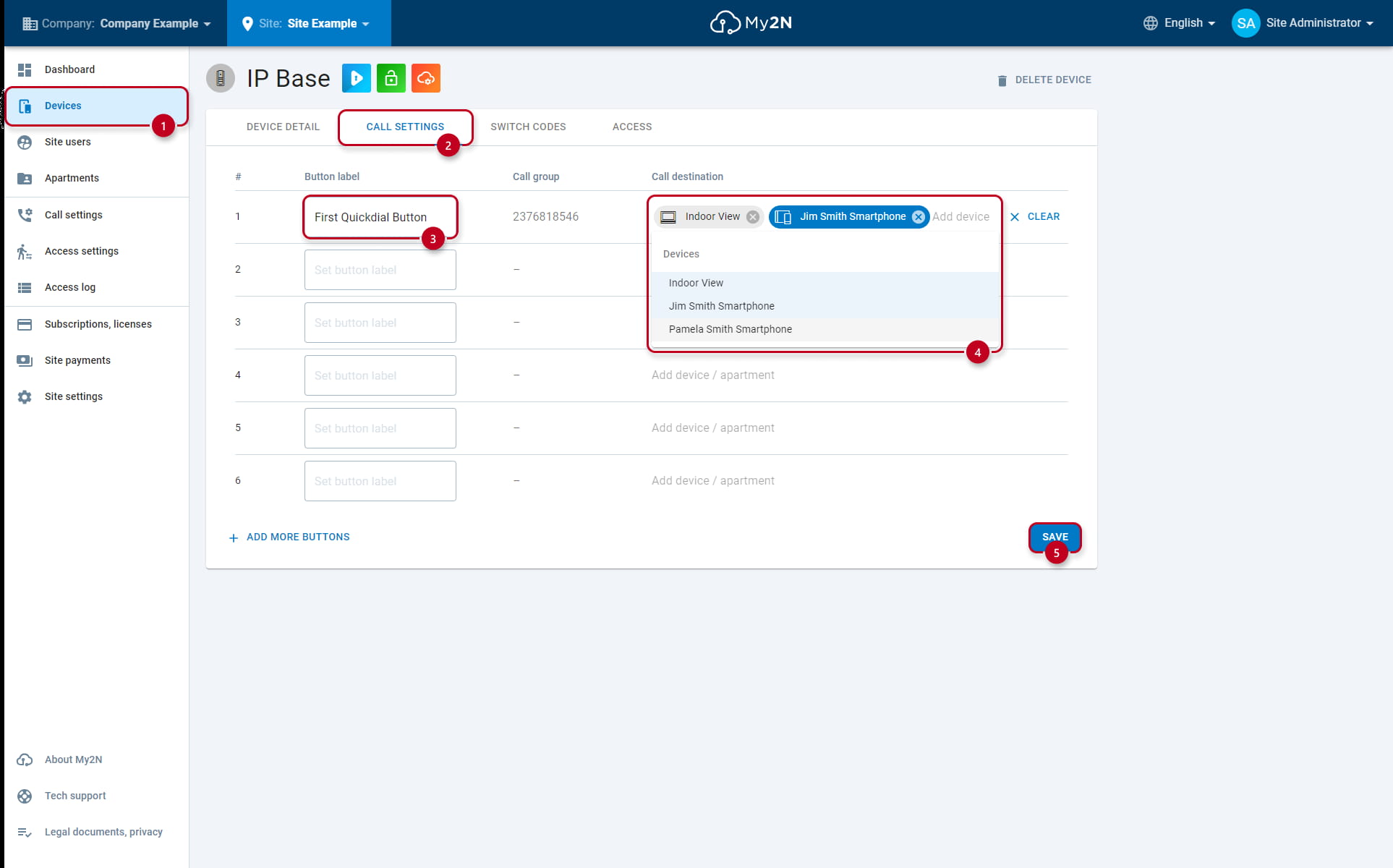The image size is (1393, 868).
Task: Click Clear for call destination
Action: [1034, 216]
